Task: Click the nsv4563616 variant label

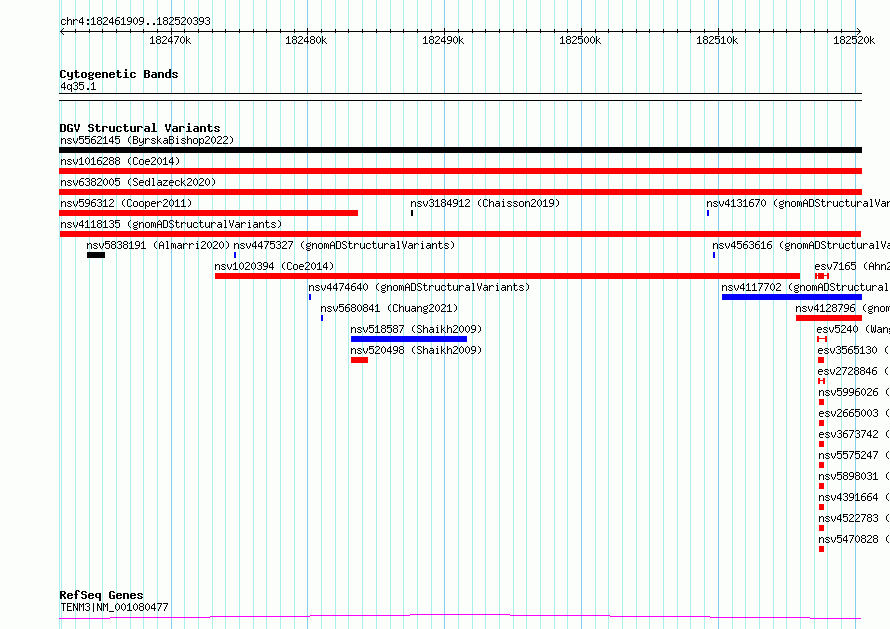Action: tap(800, 245)
